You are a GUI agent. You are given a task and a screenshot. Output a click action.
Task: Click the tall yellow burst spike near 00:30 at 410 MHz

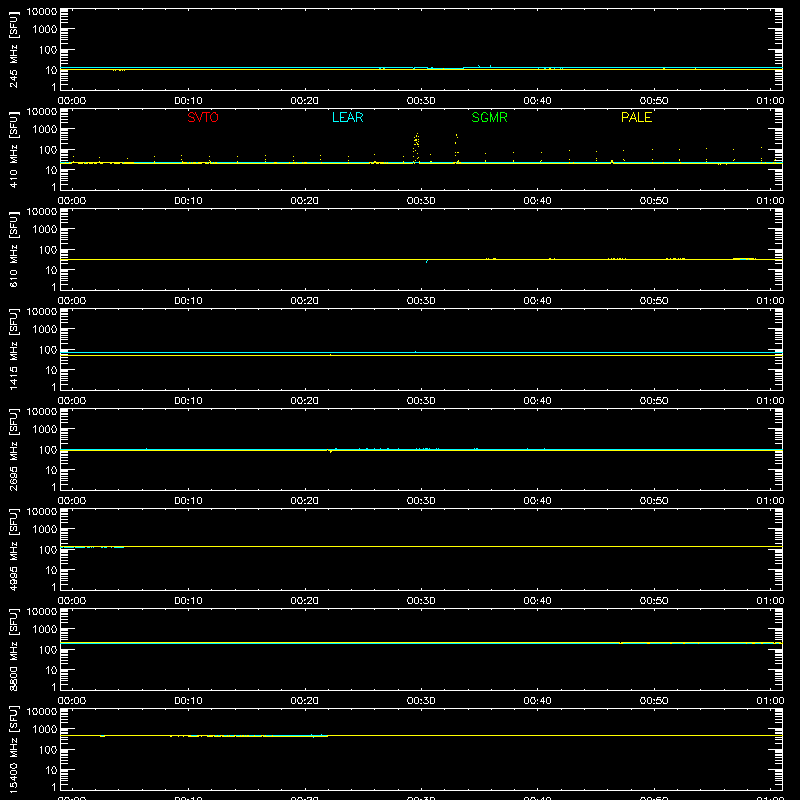coord(416,147)
